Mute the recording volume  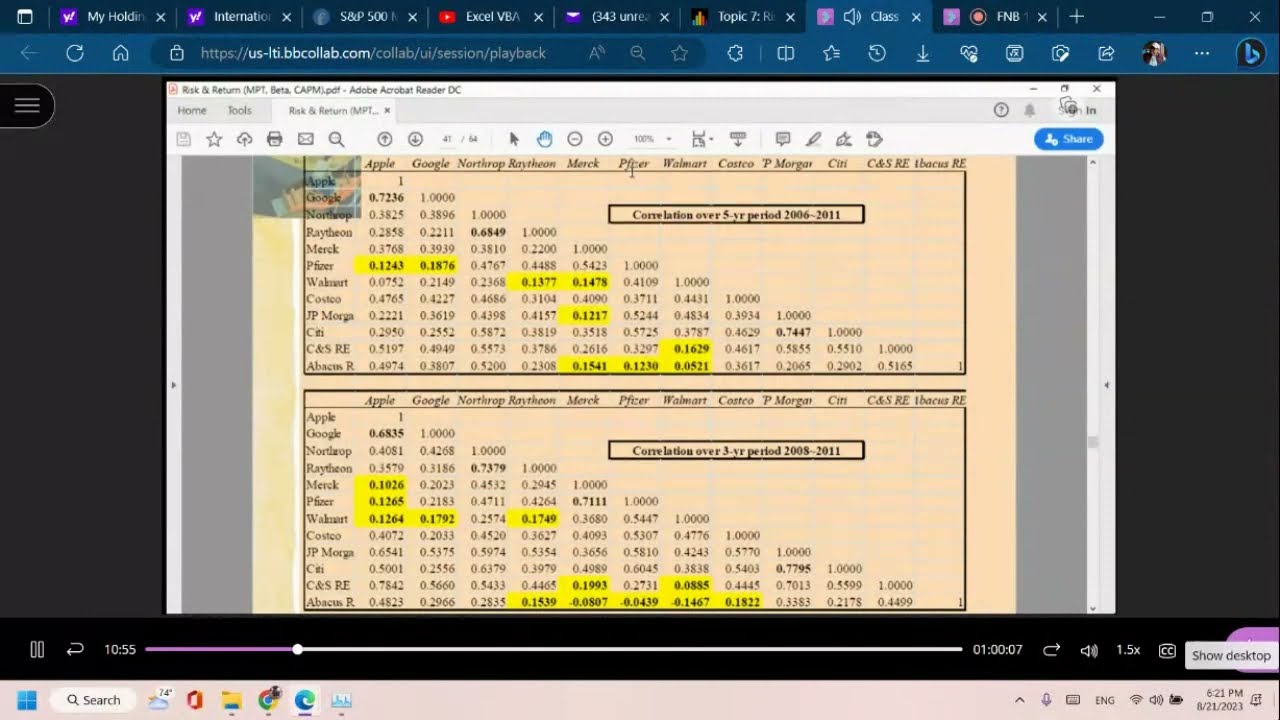[x=1089, y=650]
